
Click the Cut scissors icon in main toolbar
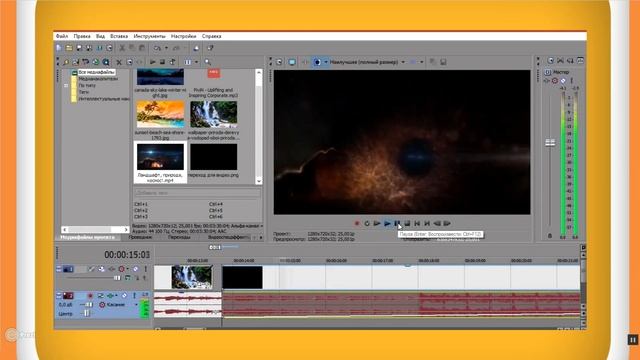tap(122, 48)
